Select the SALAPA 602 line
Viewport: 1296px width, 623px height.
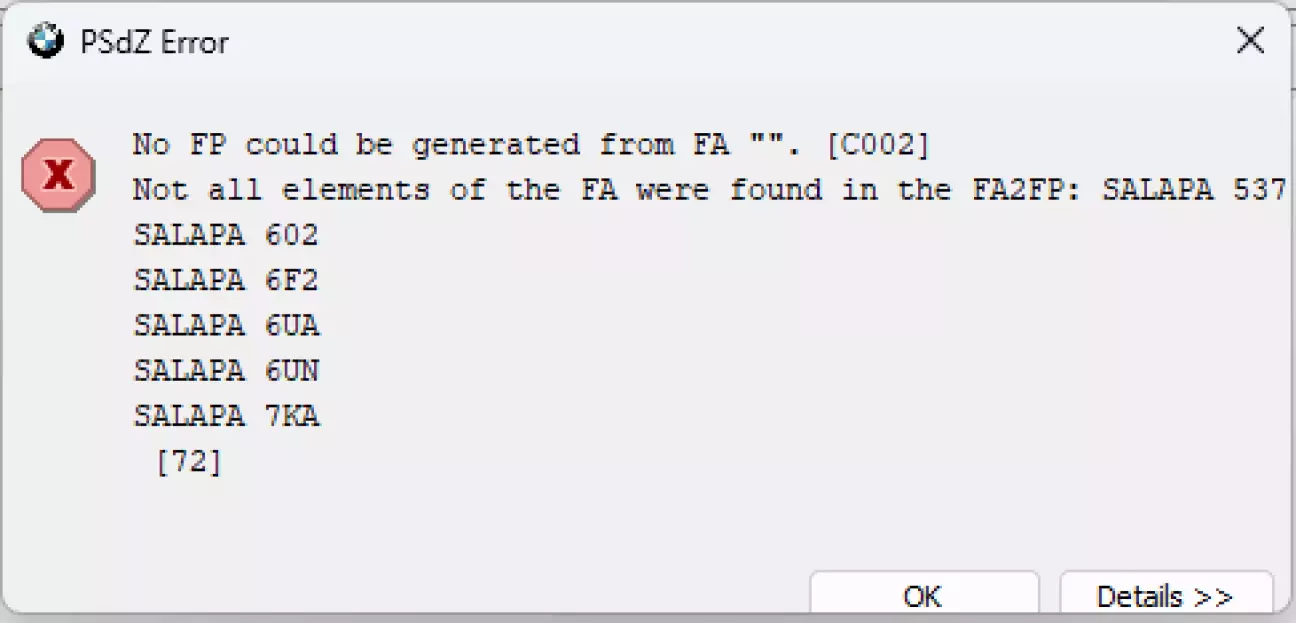(x=226, y=235)
